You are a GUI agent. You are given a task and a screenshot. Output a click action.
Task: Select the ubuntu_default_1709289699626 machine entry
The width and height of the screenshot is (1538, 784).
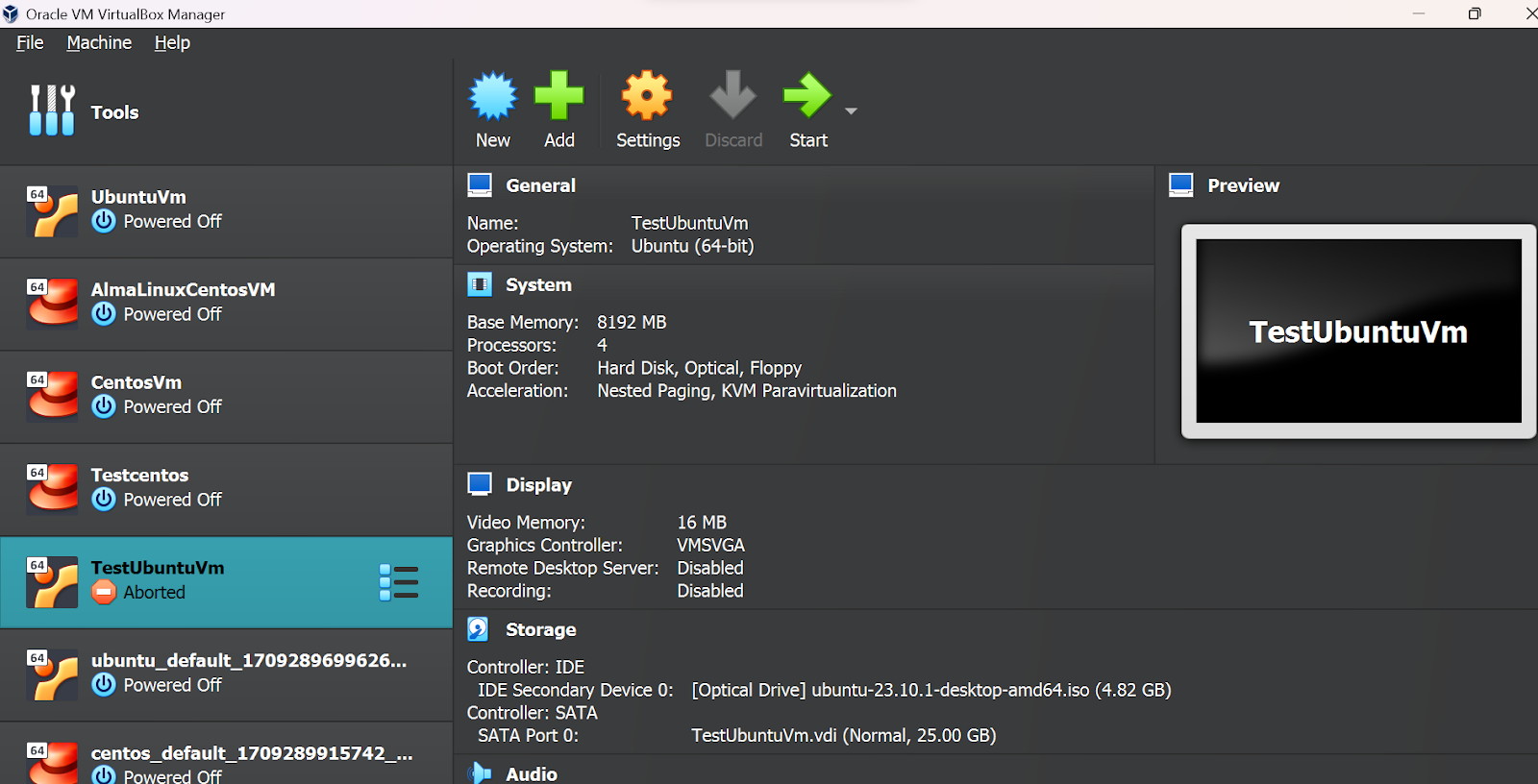click(x=226, y=674)
